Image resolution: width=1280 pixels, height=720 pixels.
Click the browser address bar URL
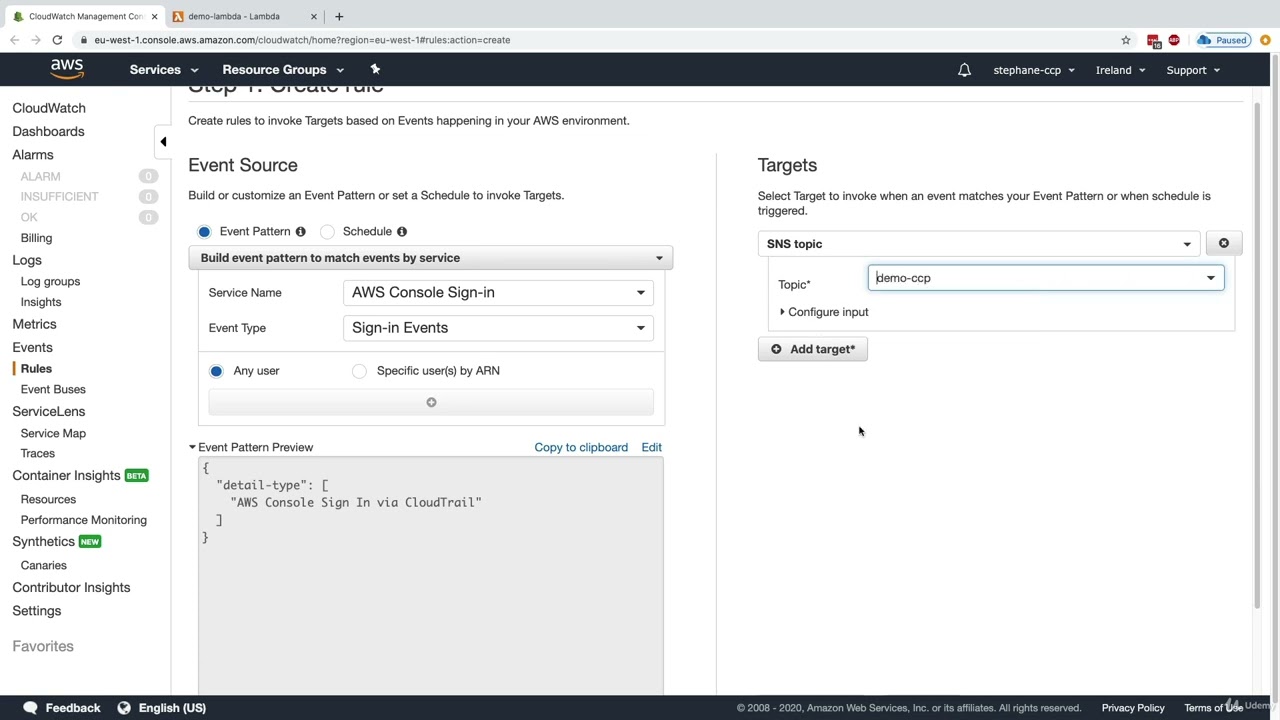302,40
